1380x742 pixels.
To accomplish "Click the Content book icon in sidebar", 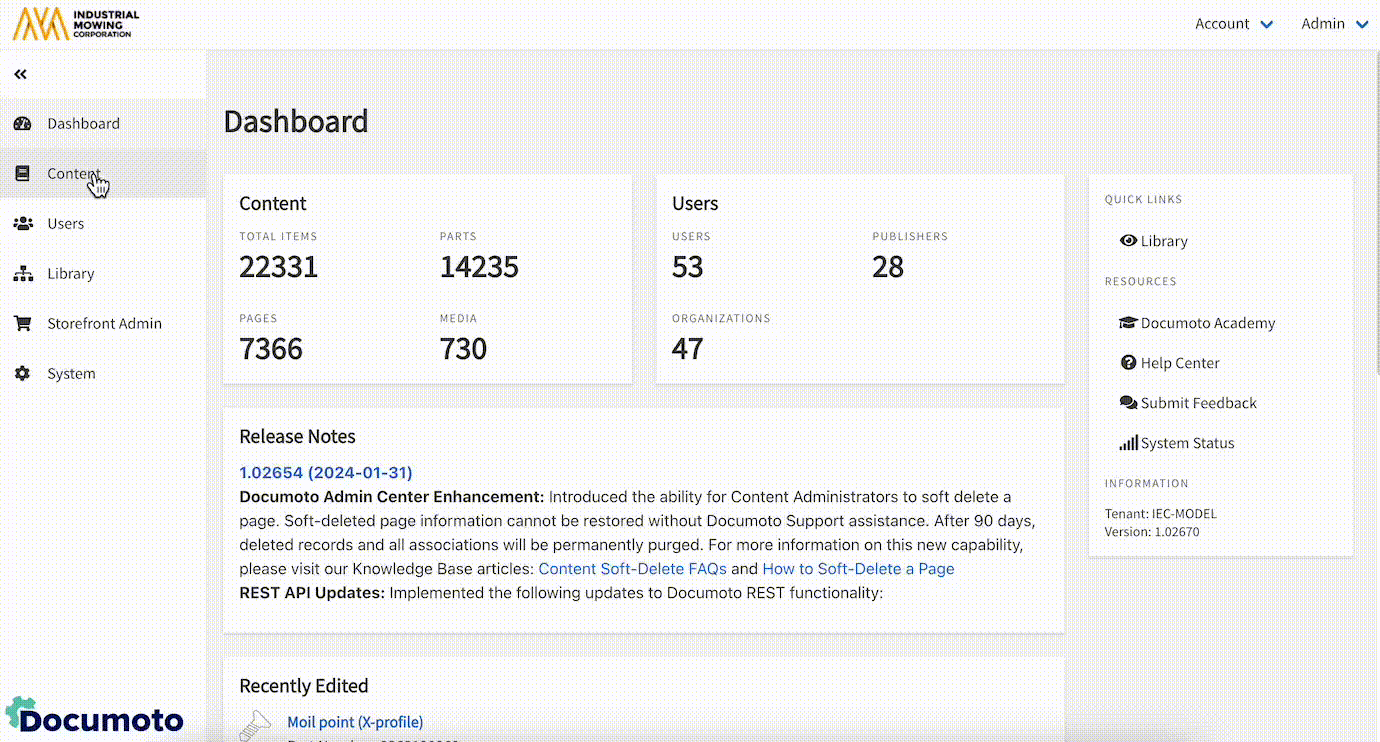I will coord(22,174).
